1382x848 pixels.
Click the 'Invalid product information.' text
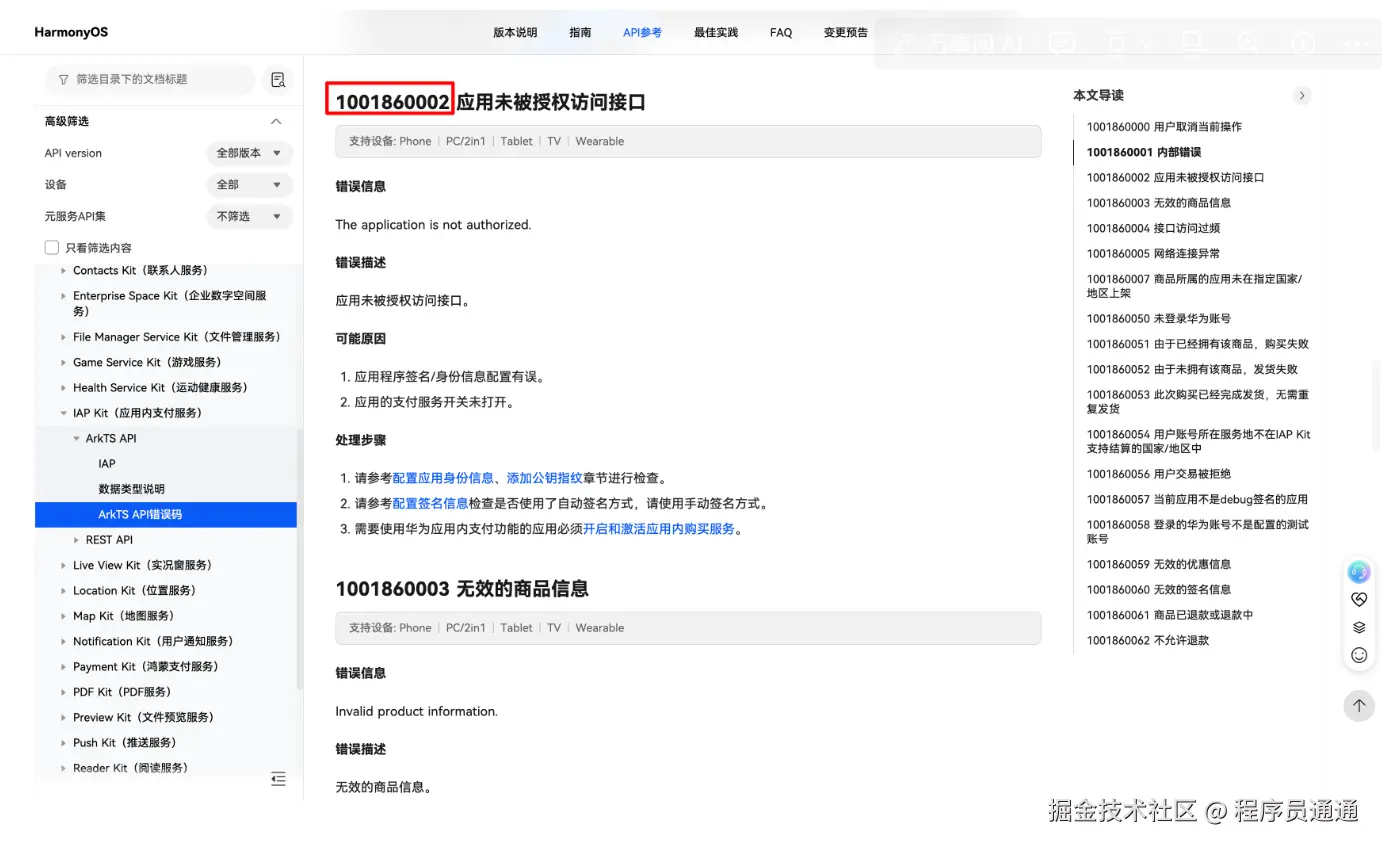(416, 712)
